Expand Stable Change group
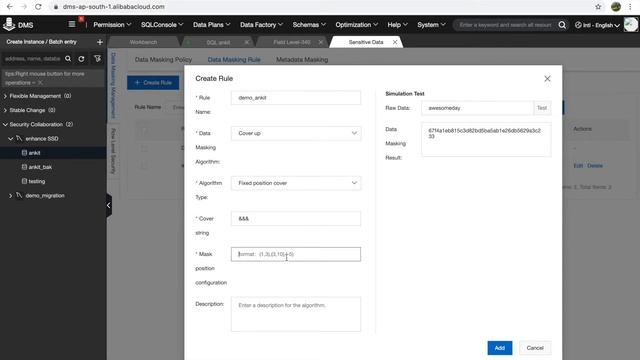The width and height of the screenshot is (640, 360). (5, 111)
